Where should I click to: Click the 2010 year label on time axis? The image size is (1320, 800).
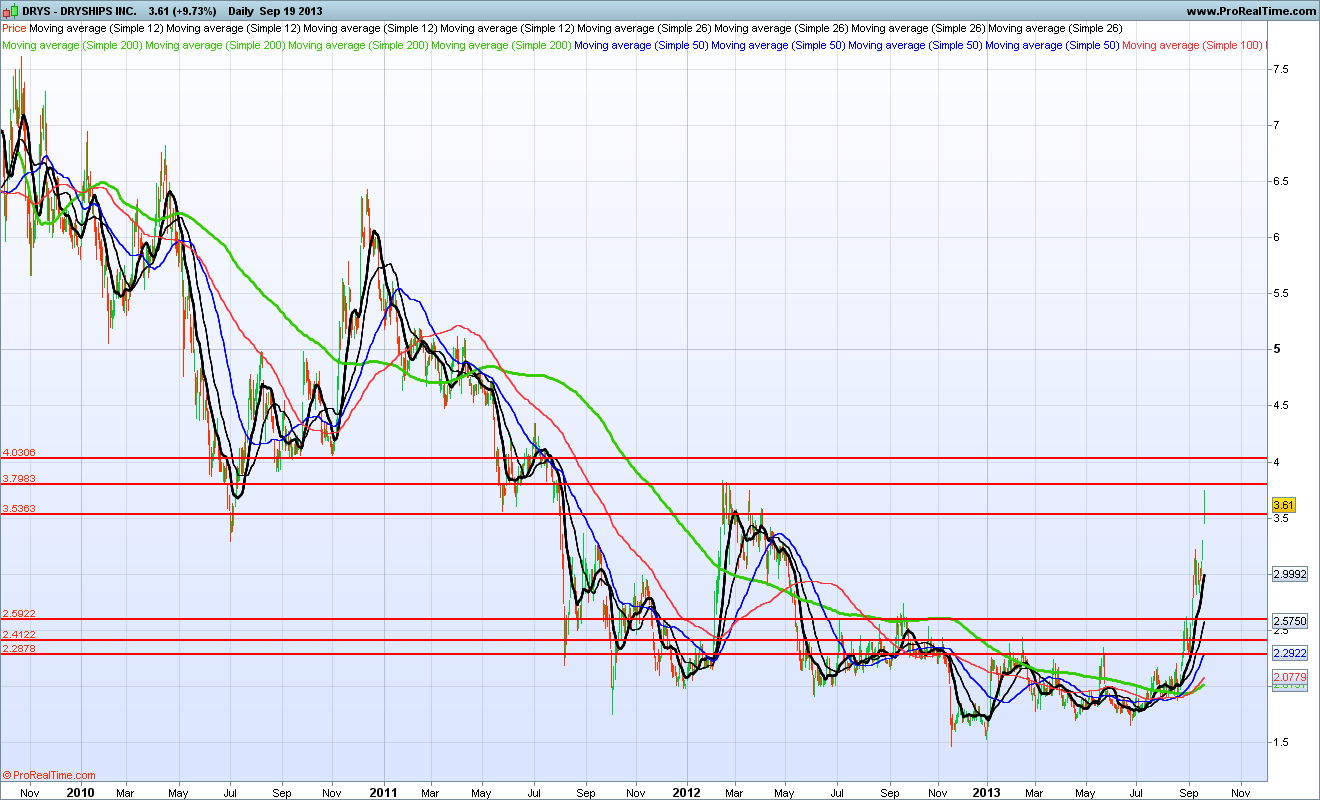tap(80, 792)
